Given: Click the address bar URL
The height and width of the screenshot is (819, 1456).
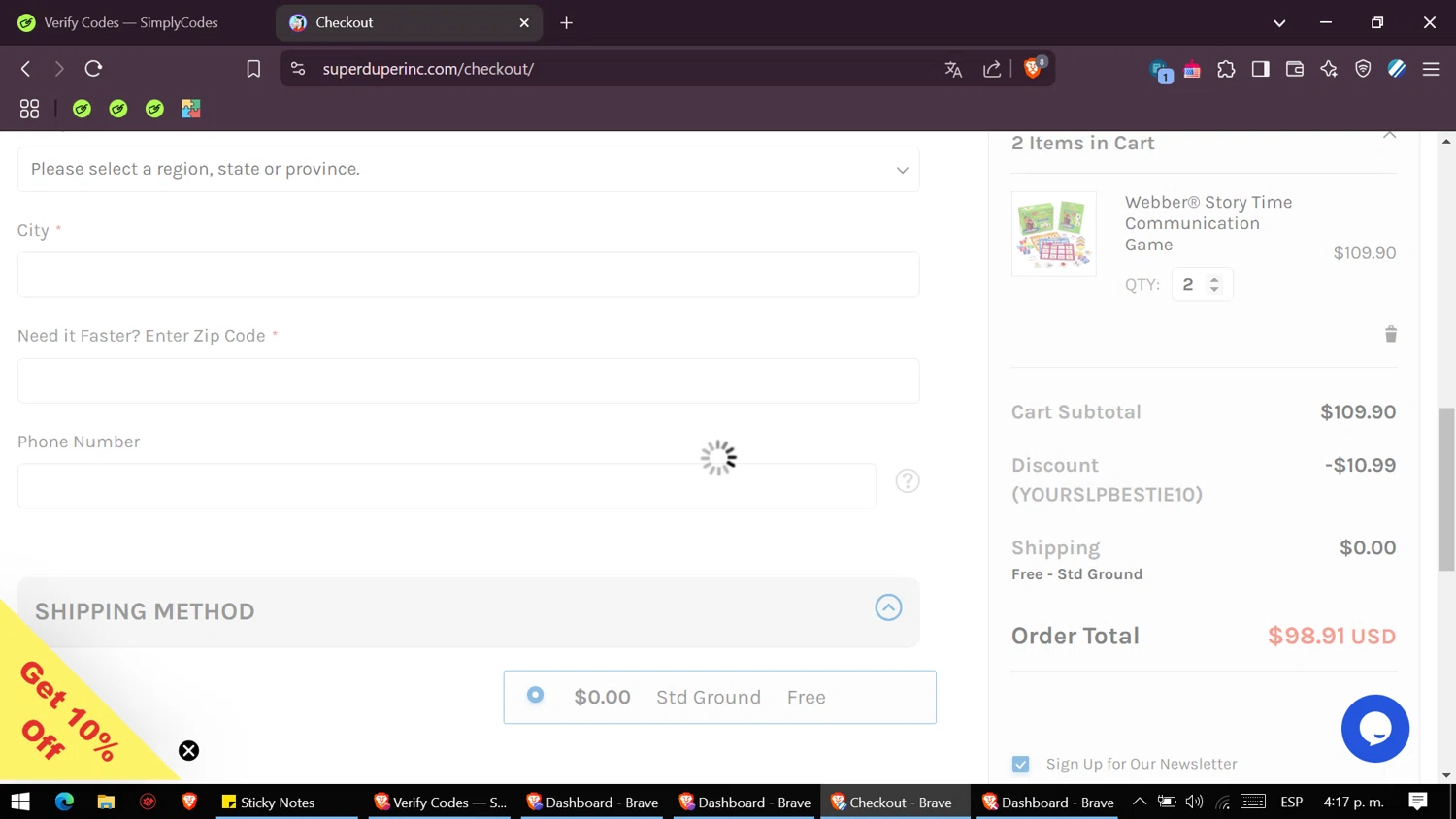Looking at the screenshot, I should click(x=428, y=69).
